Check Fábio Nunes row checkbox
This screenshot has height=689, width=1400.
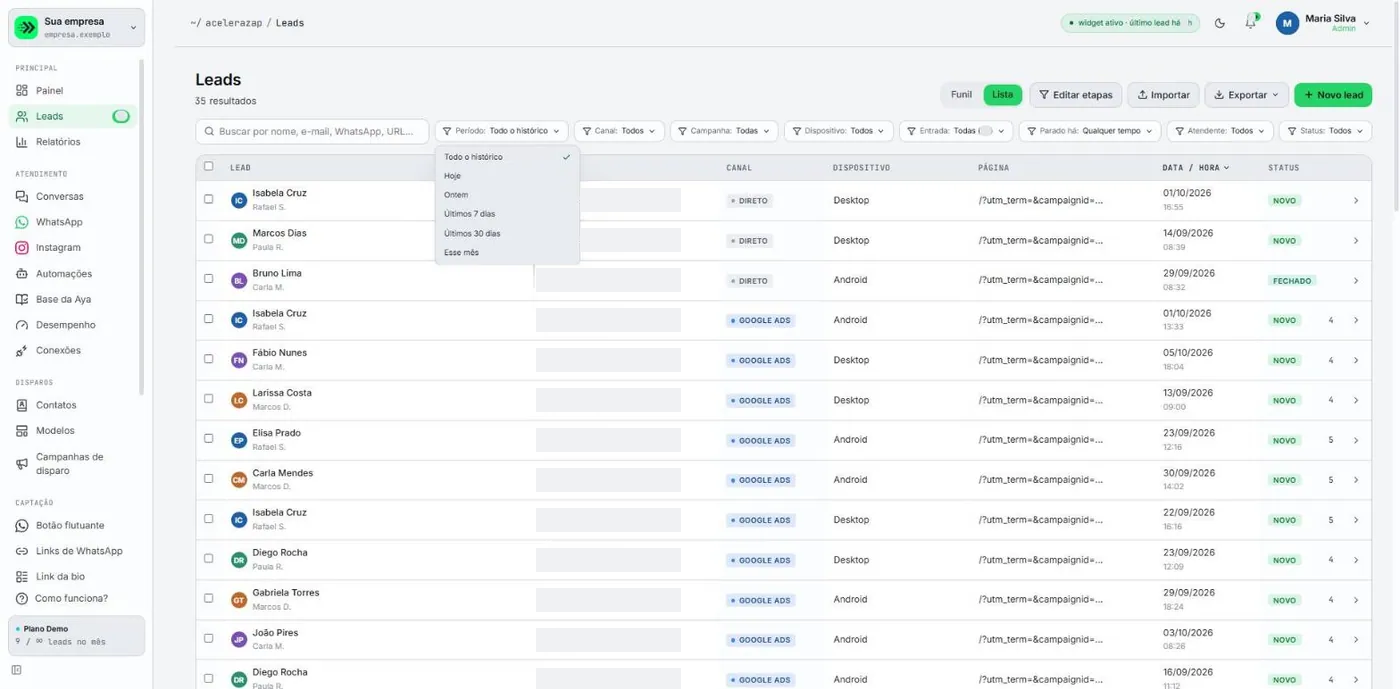point(209,359)
